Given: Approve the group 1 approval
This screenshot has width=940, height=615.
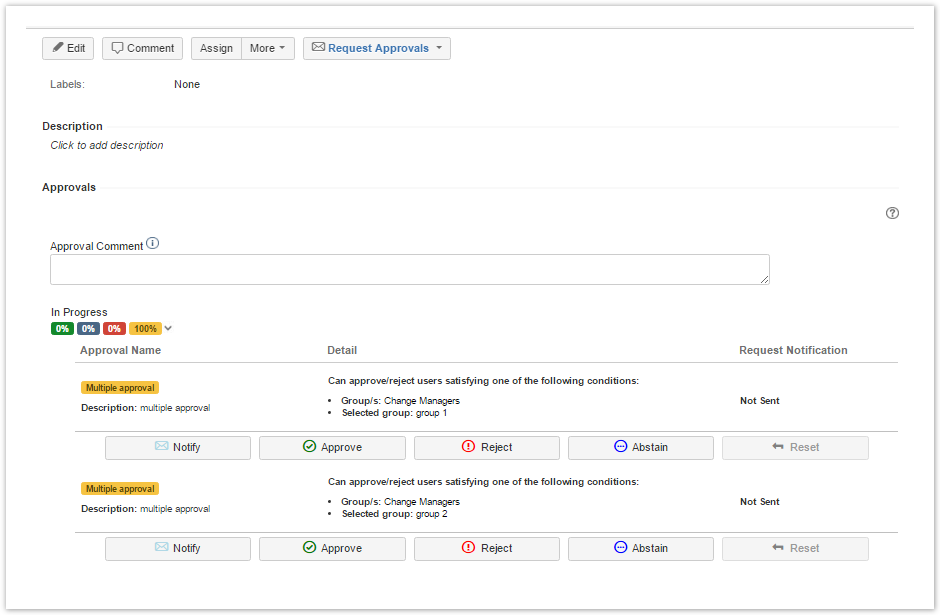Looking at the screenshot, I should pyautogui.click(x=332, y=447).
